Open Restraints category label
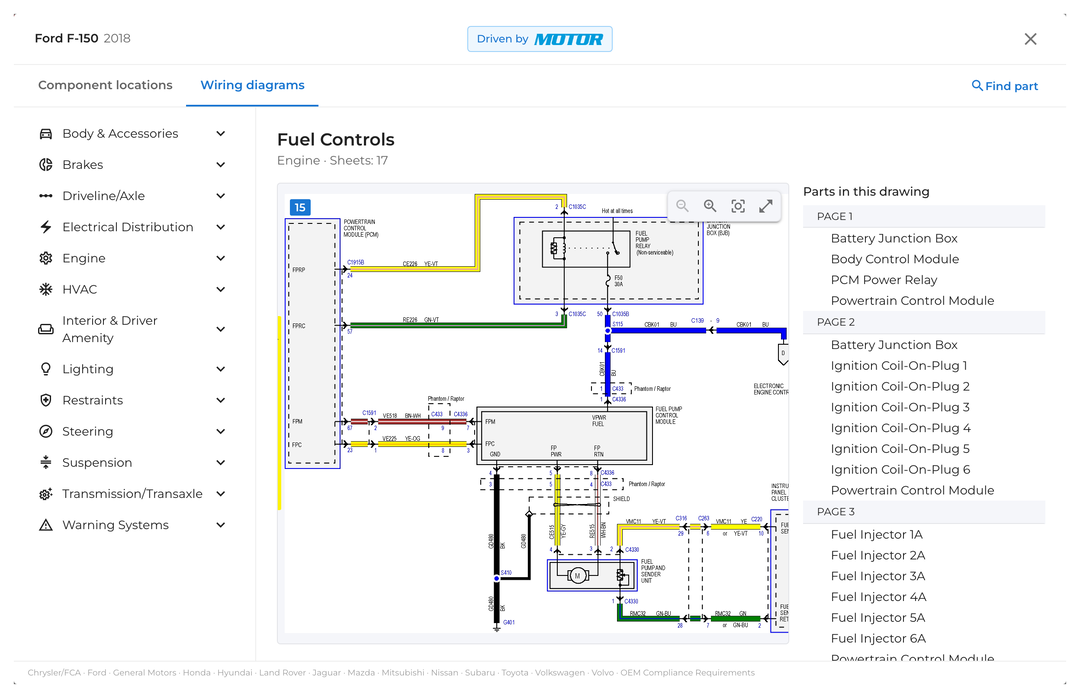The width and height of the screenshot is (1080, 698). pos(92,400)
